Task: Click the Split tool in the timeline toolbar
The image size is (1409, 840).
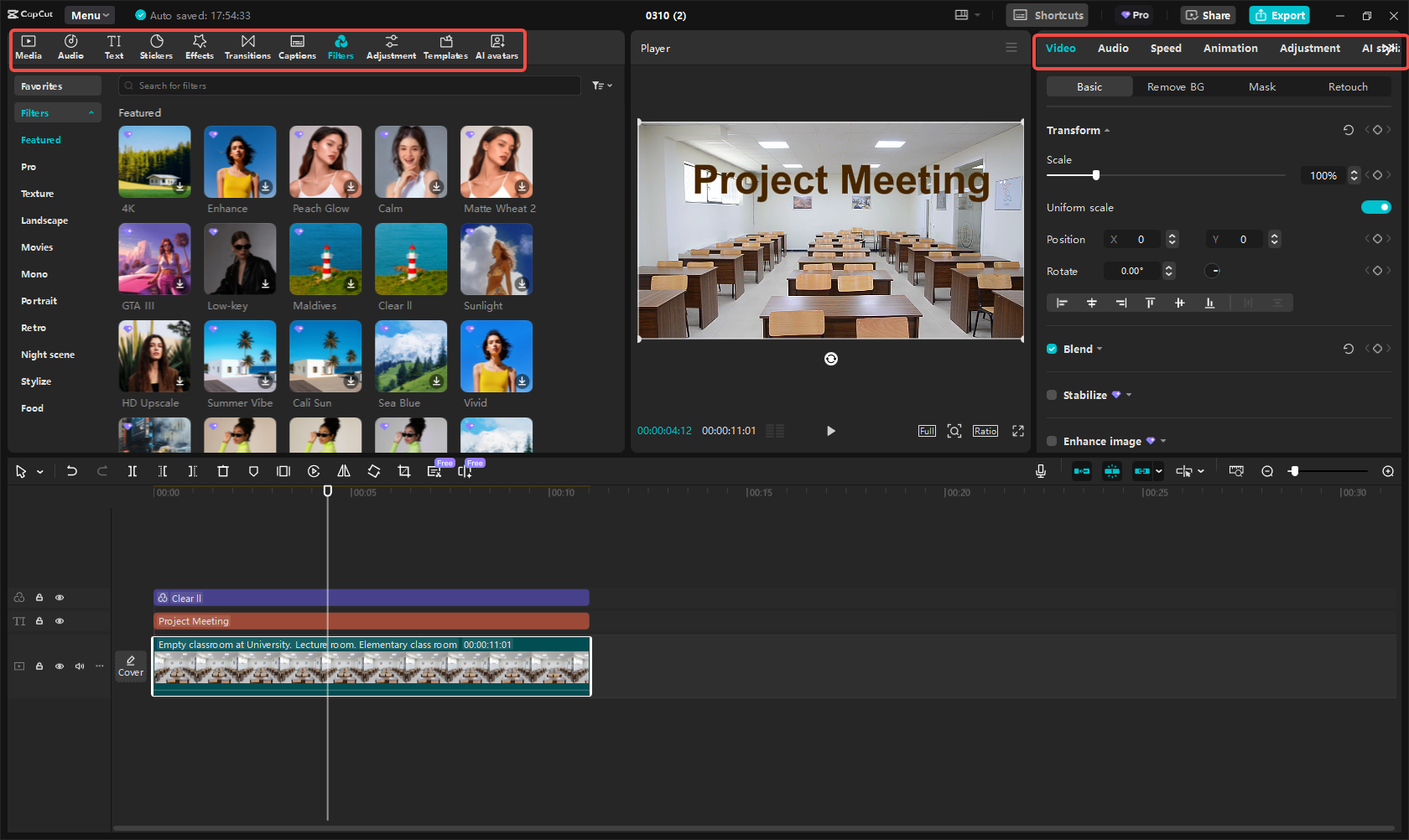Action: [133, 471]
